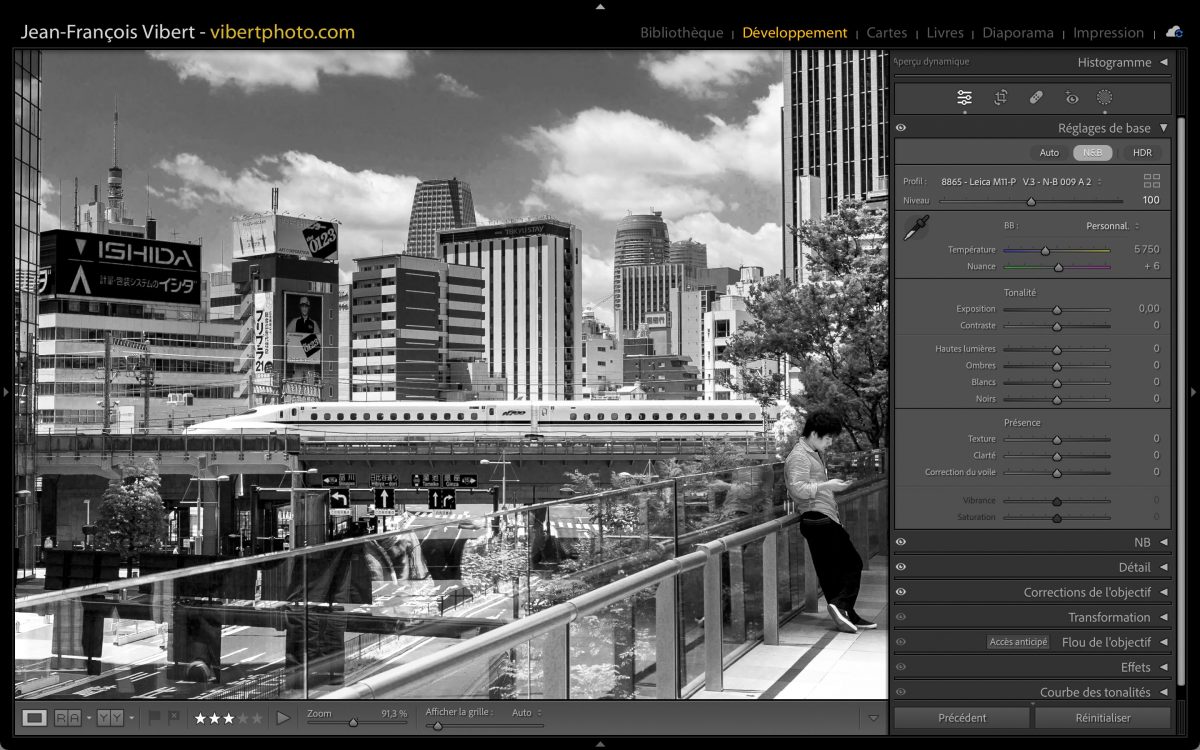Switch to single-image loupe view mode

35,717
